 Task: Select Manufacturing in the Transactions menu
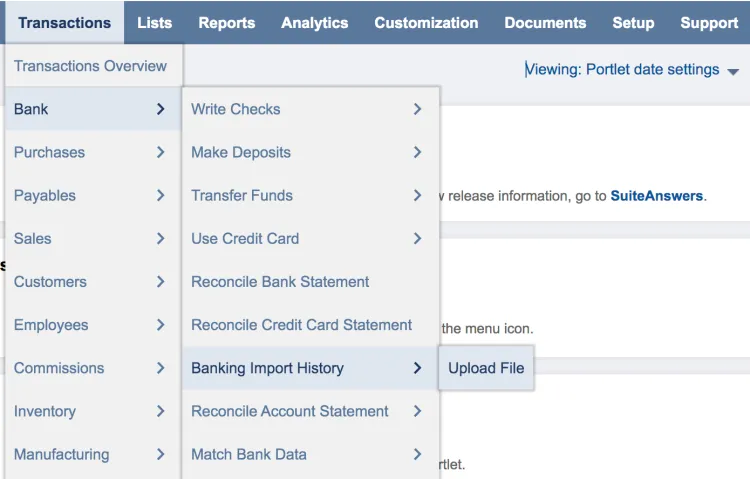[93, 454]
